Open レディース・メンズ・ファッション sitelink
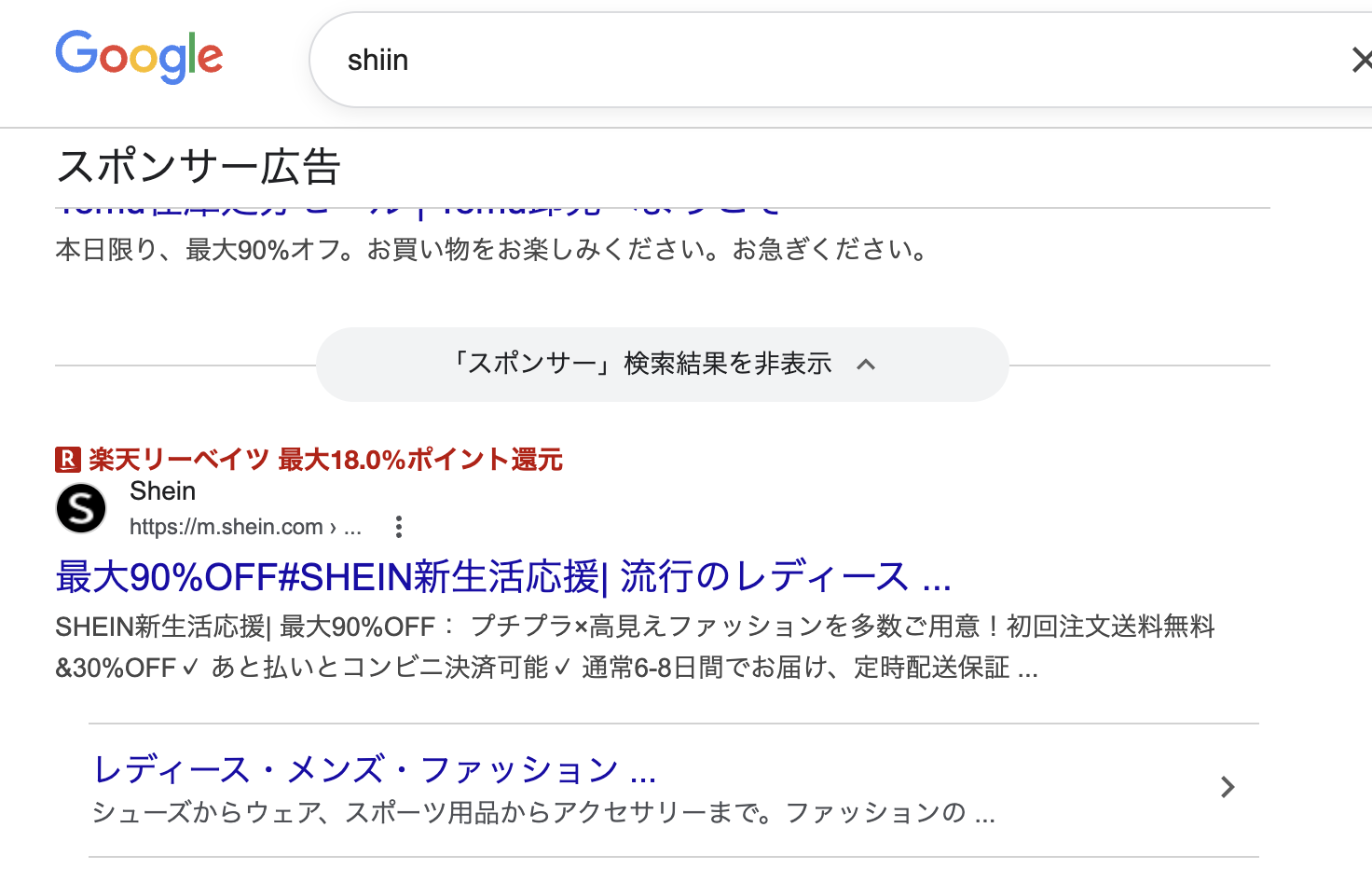This screenshot has height=869, width=1372. tap(375, 770)
